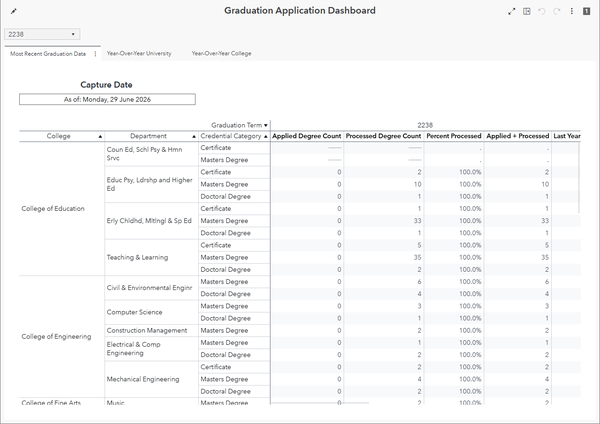
Task: Click the undo arrow icon
Action: pyautogui.click(x=542, y=11)
